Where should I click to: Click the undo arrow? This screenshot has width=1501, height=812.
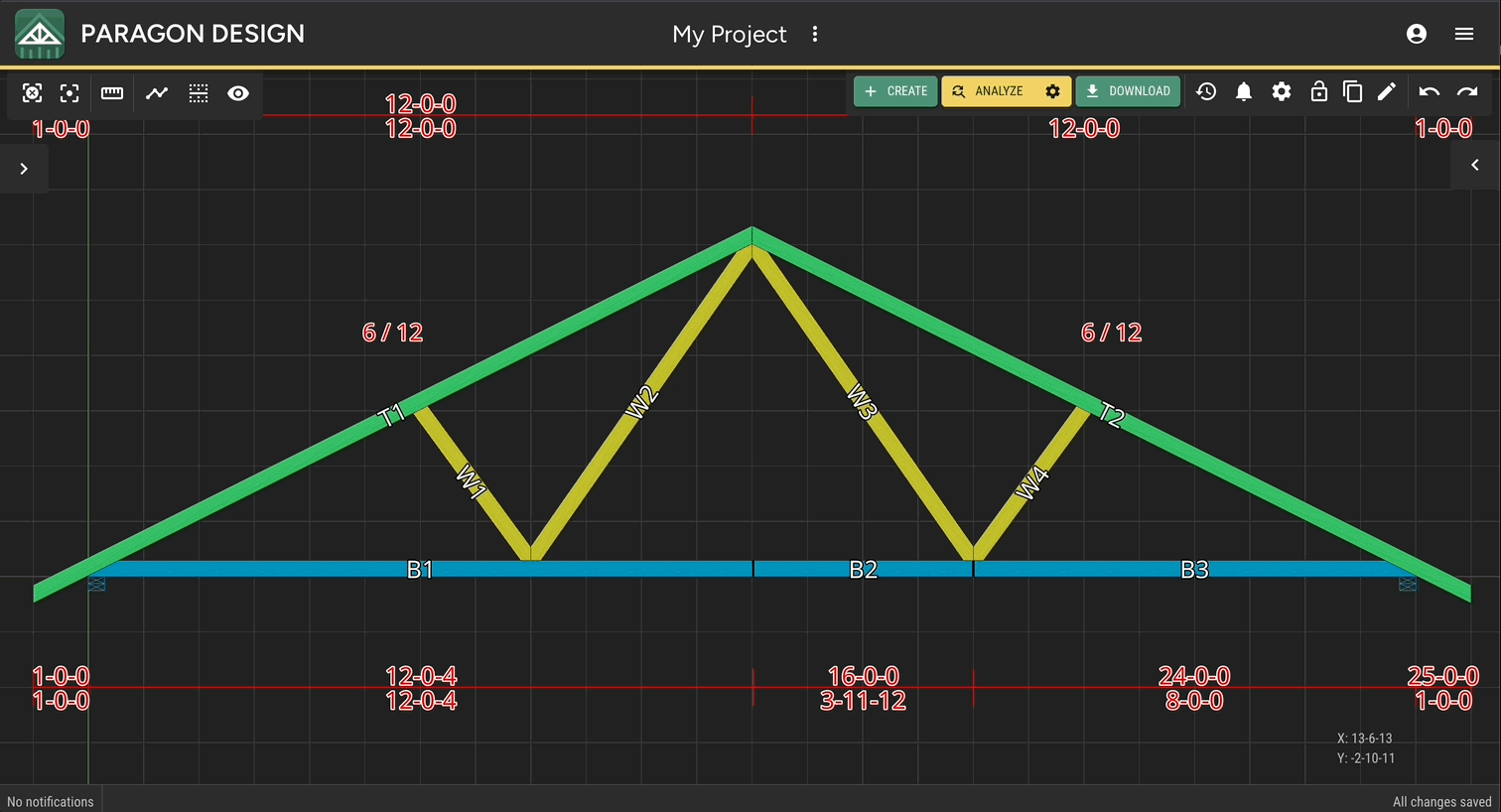pos(1429,91)
